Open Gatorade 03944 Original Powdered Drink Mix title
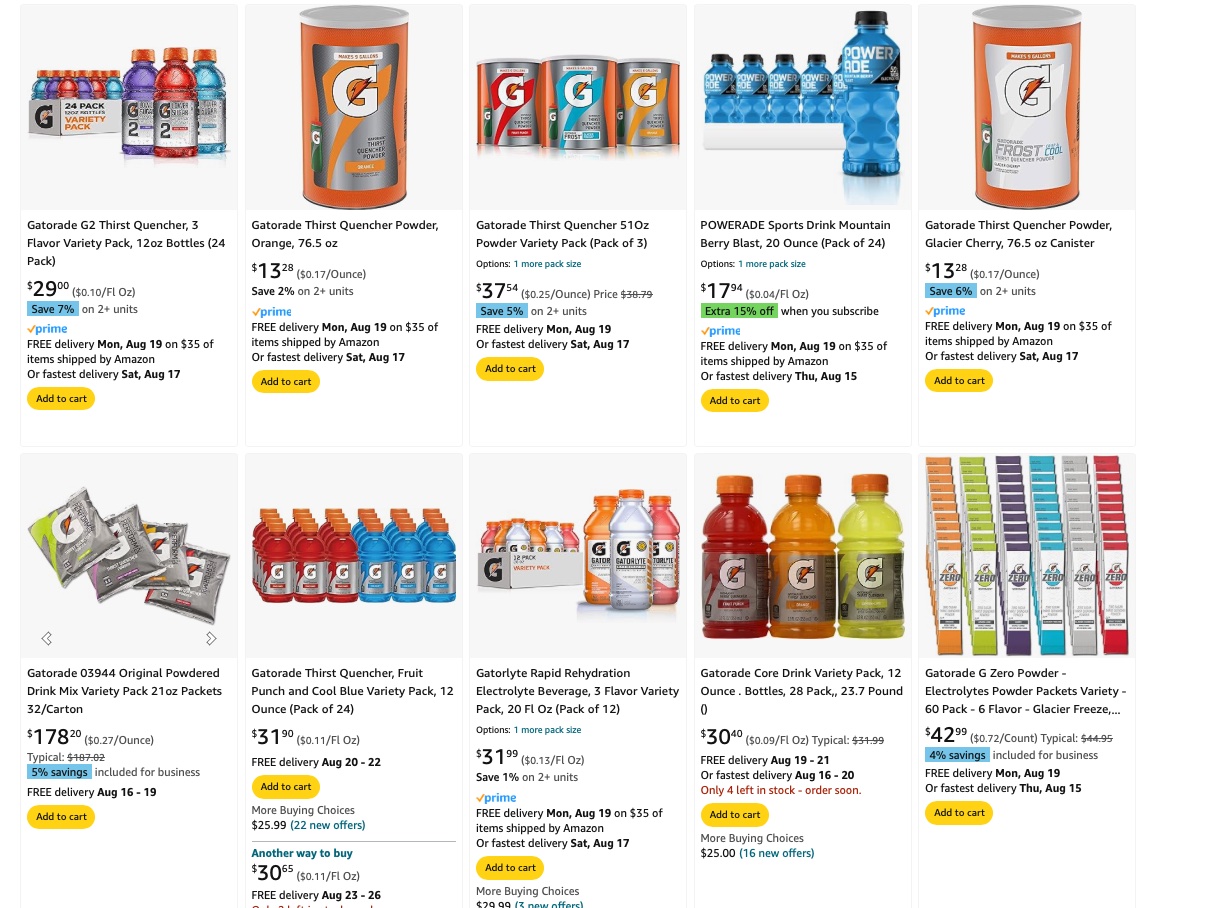 (x=126, y=691)
